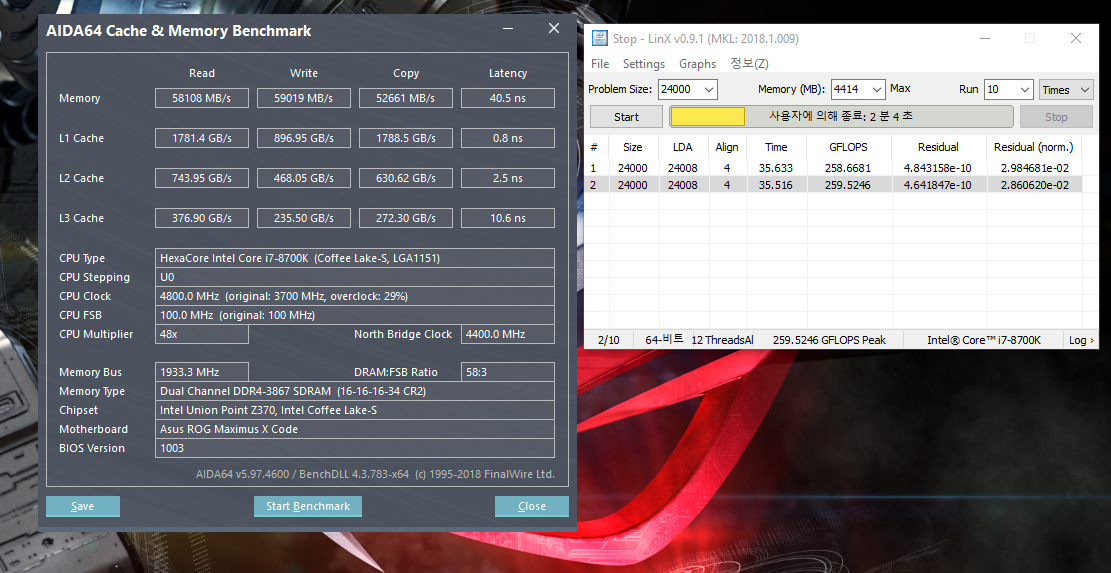1111x573 pixels.
Task: Click the yellow LinX progress bar
Action: tap(707, 117)
